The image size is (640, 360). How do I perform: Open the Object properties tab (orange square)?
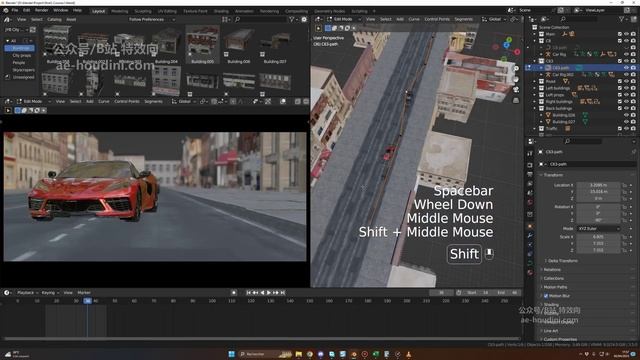point(530,226)
